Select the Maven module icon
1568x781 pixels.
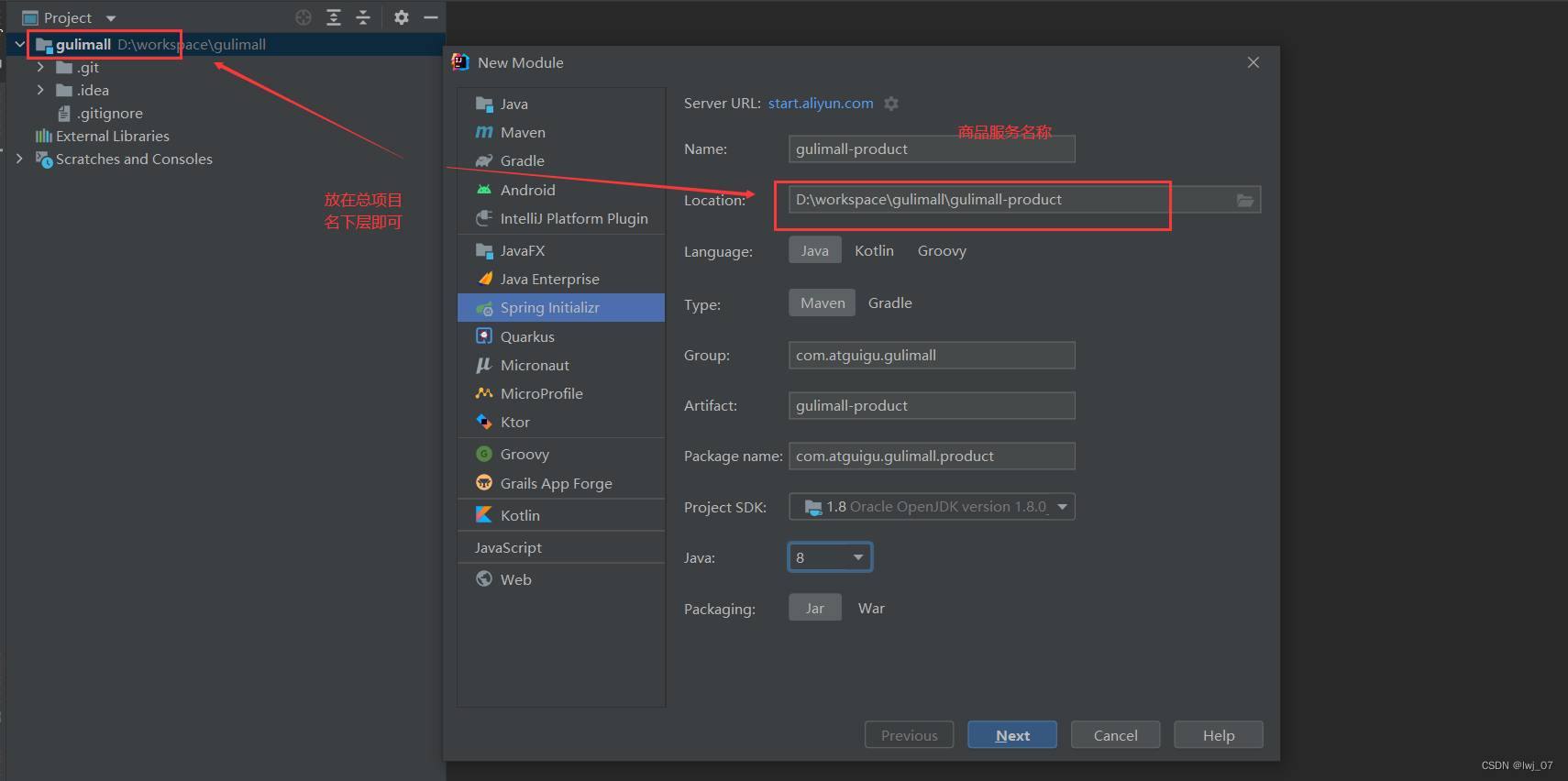484,132
